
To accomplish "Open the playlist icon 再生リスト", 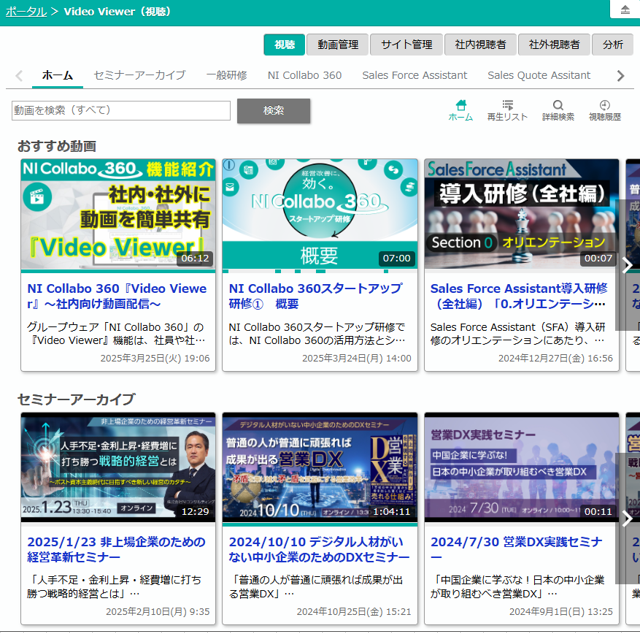I will [507, 111].
